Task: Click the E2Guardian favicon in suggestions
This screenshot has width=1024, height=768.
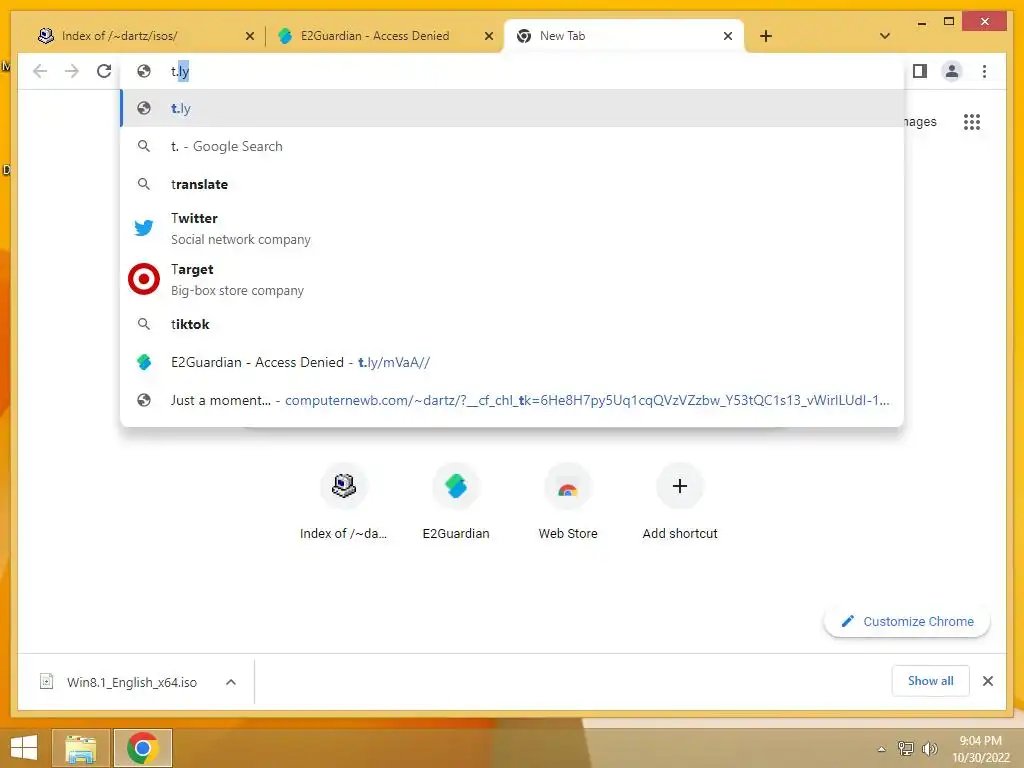Action: 144,362
